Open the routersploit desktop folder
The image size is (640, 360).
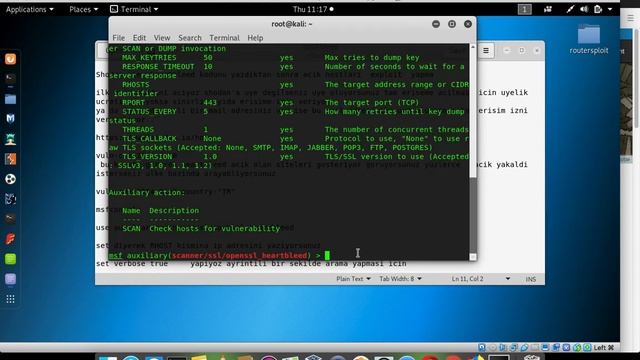point(589,40)
